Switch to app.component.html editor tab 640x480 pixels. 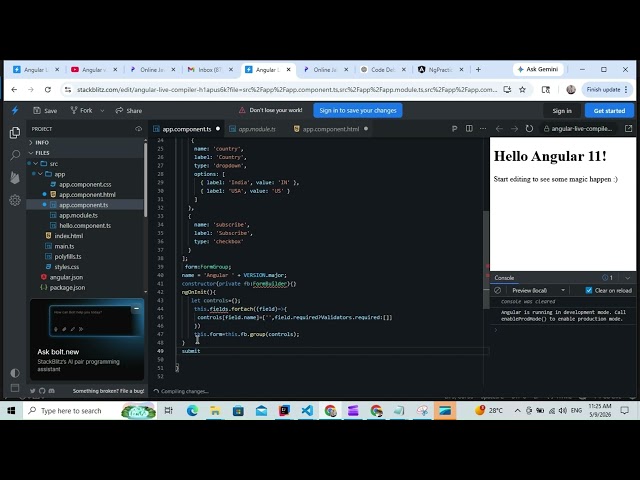point(331,129)
